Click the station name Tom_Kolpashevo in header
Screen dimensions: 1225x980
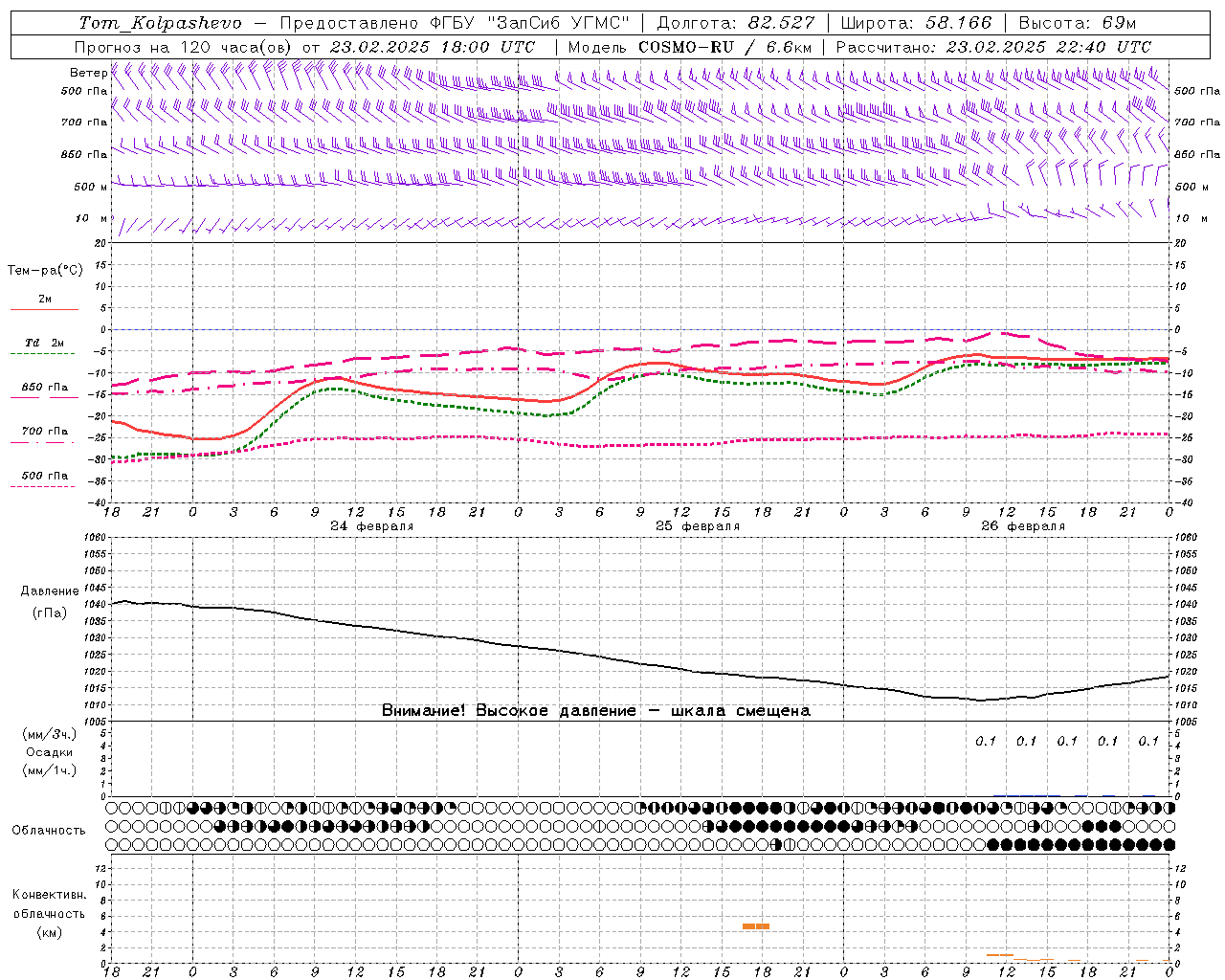coord(160,23)
